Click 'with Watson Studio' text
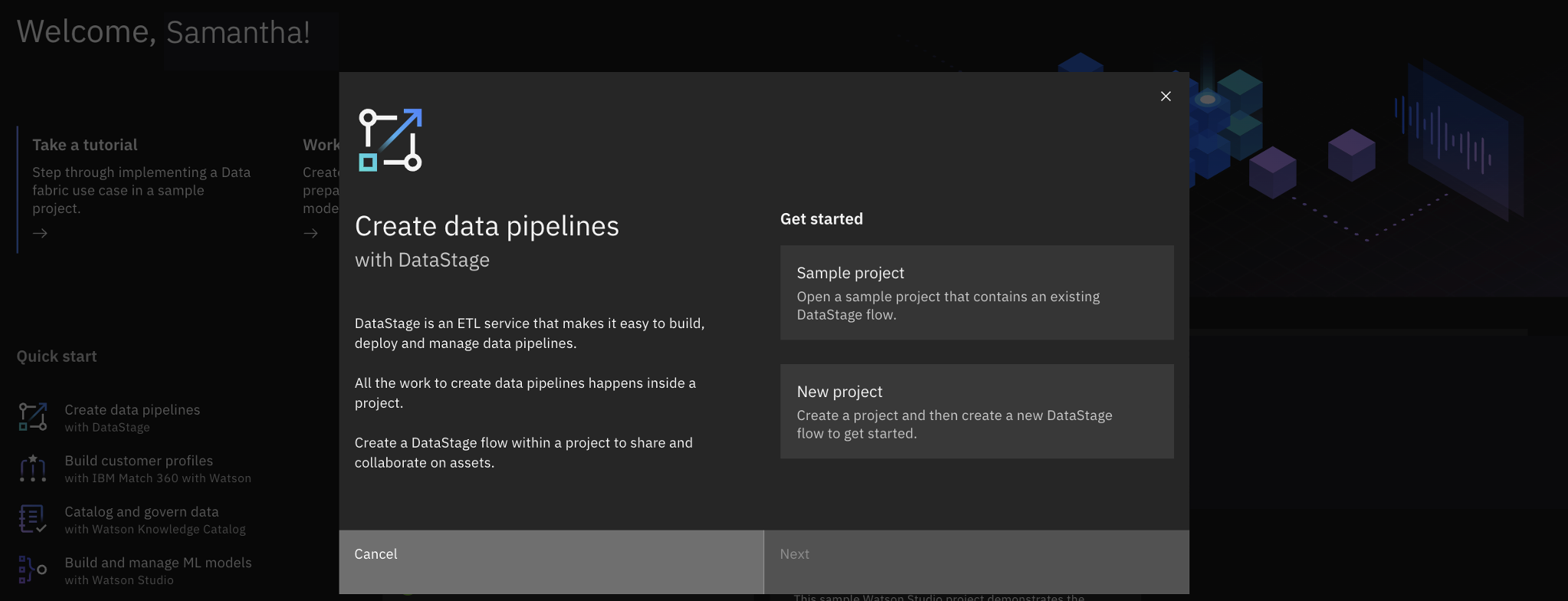The image size is (1568, 601). 119,580
